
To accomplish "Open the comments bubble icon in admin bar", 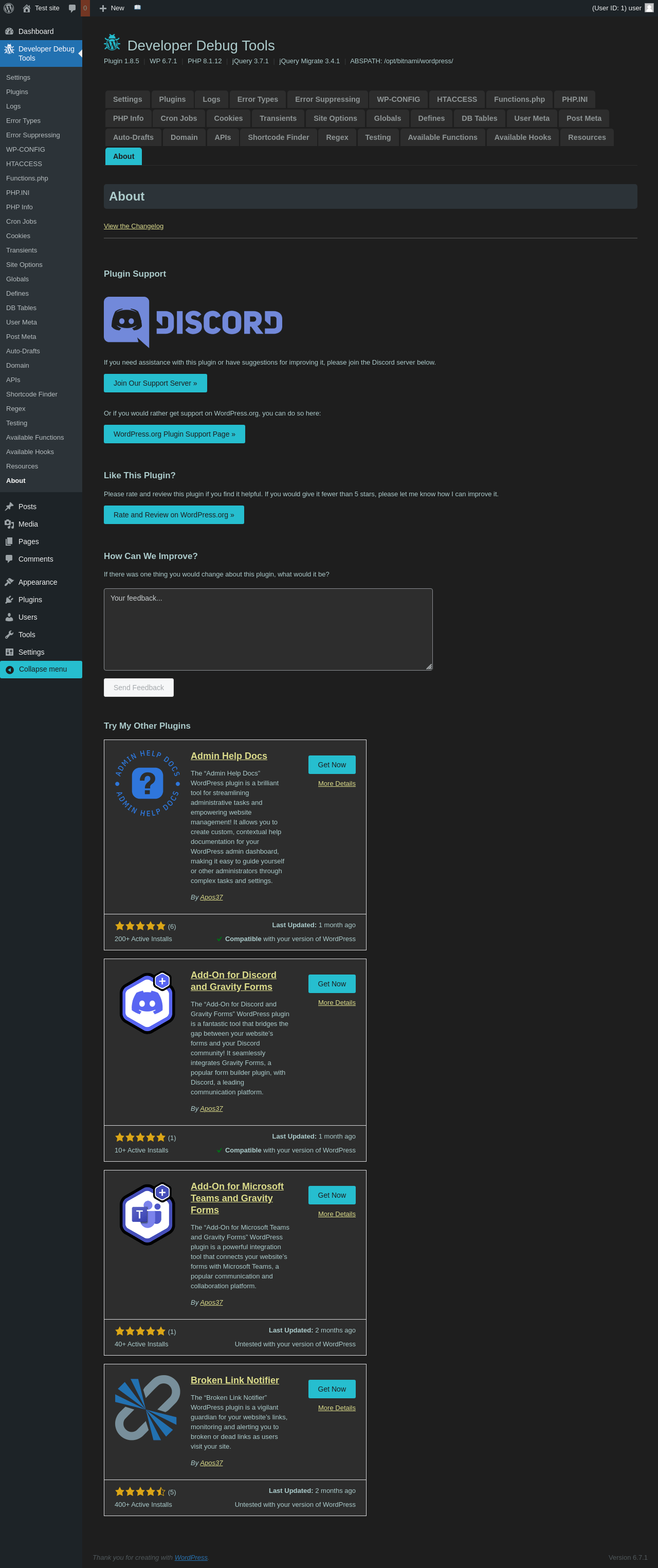I will click(x=72, y=8).
